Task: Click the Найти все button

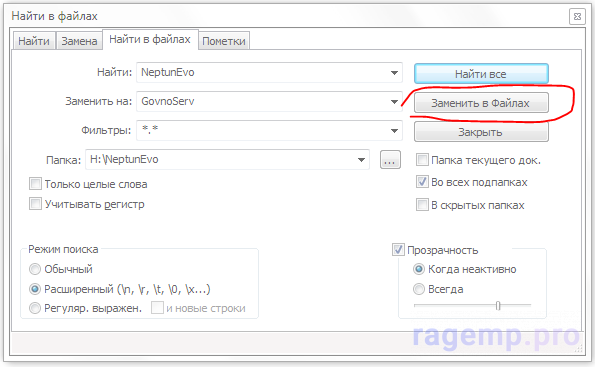Action: pyautogui.click(x=481, y=74)
